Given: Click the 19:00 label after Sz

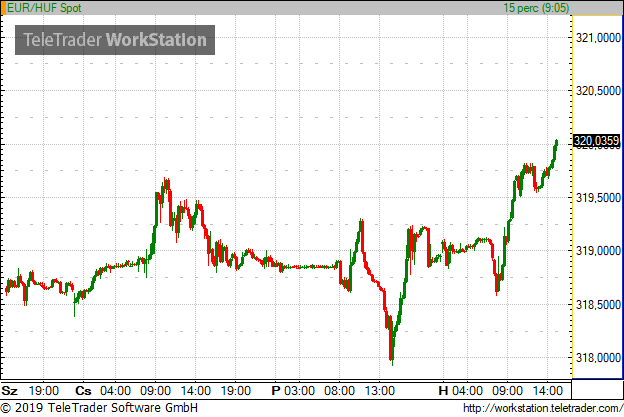Looking at the screenshot, I should (x=44, y=391).
